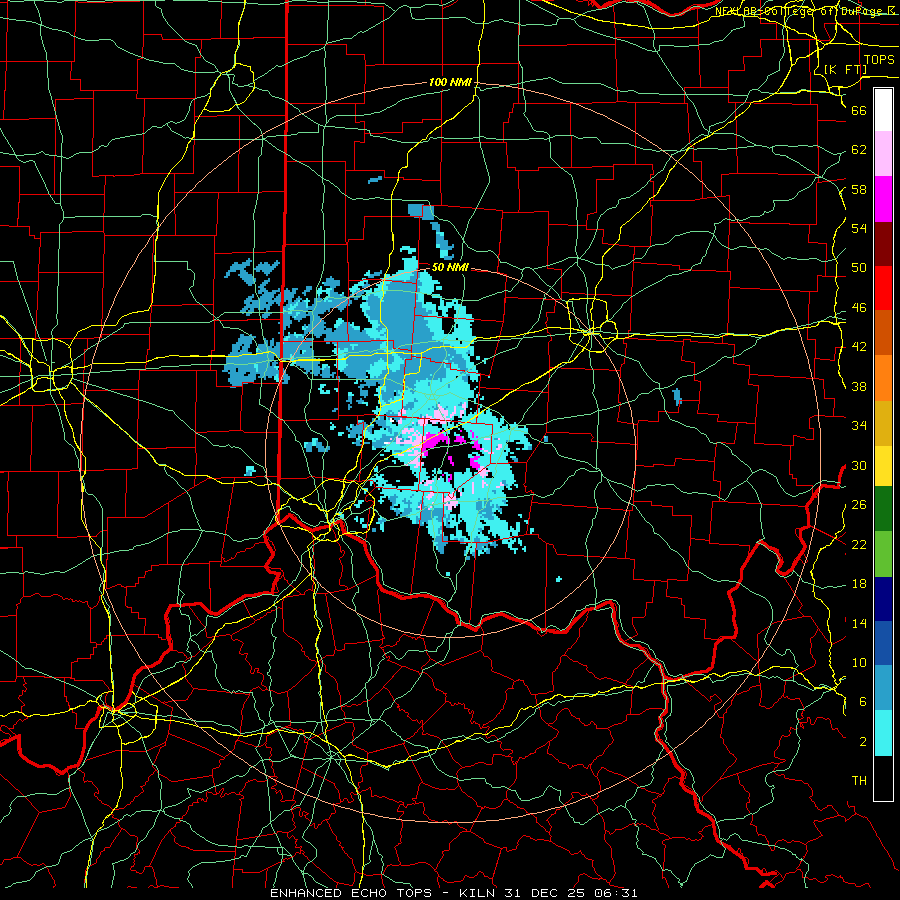
Task: Click the "50 NMI" range ring label
Action: click(450, 267)
